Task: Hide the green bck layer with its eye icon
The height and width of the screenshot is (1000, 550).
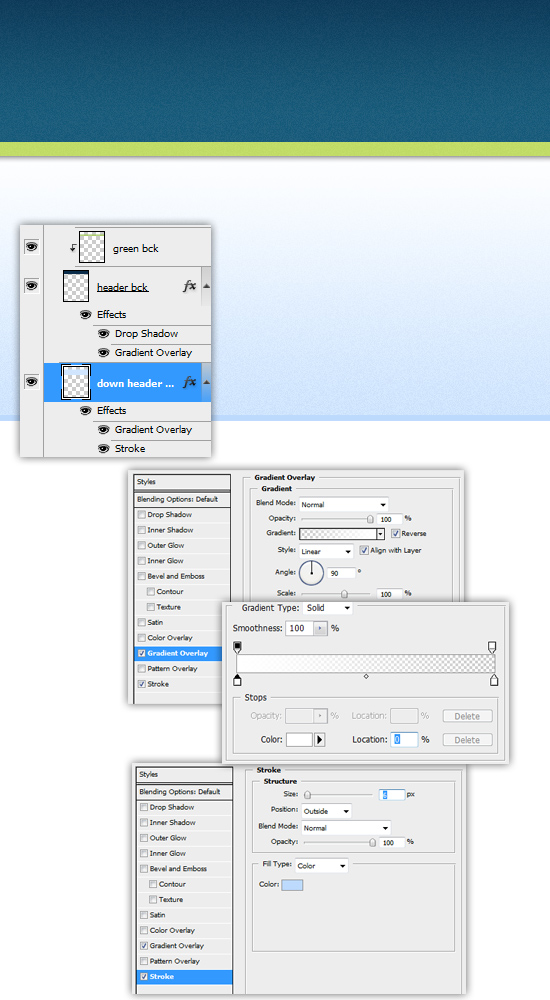Action: pyautogui.click(x=32, y=247)
